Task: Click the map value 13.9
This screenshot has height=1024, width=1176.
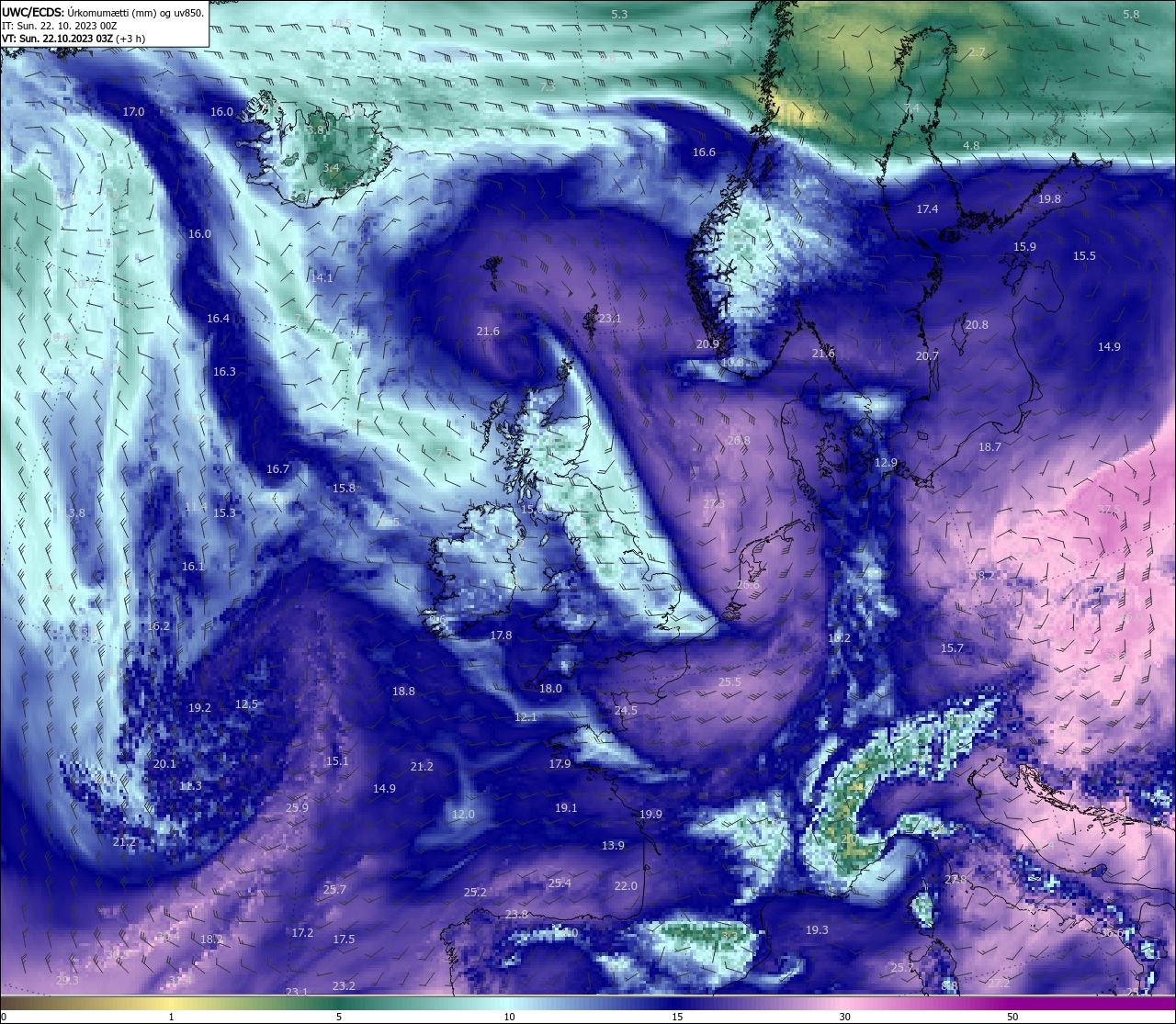Action: pyautogui.click(x=613, y=846)
